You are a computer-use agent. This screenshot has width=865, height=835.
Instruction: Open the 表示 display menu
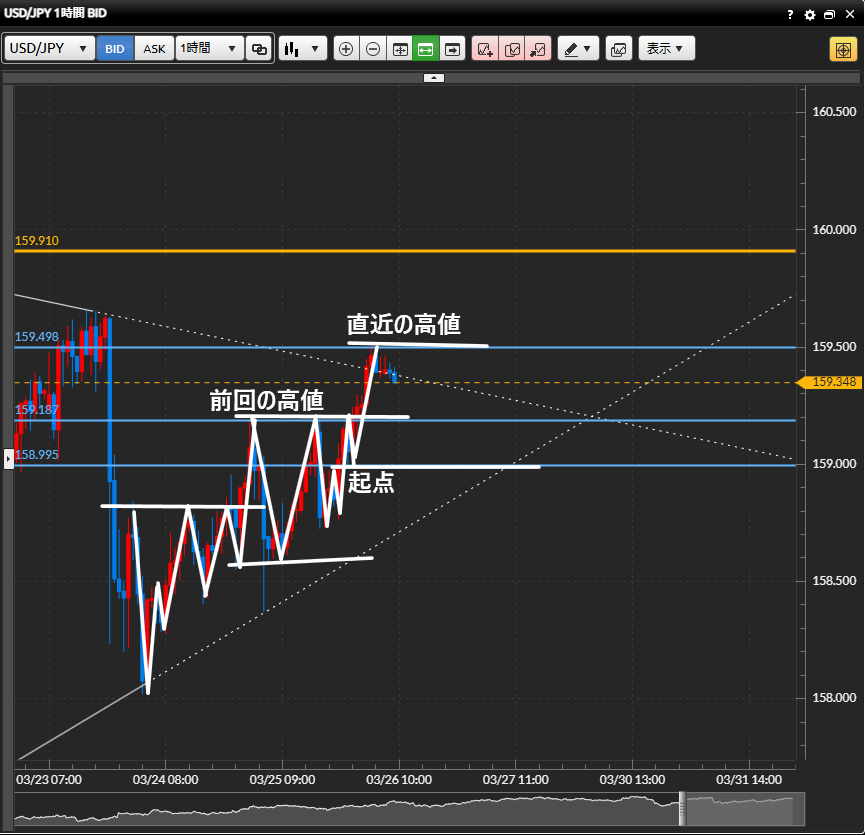point(666,49)
